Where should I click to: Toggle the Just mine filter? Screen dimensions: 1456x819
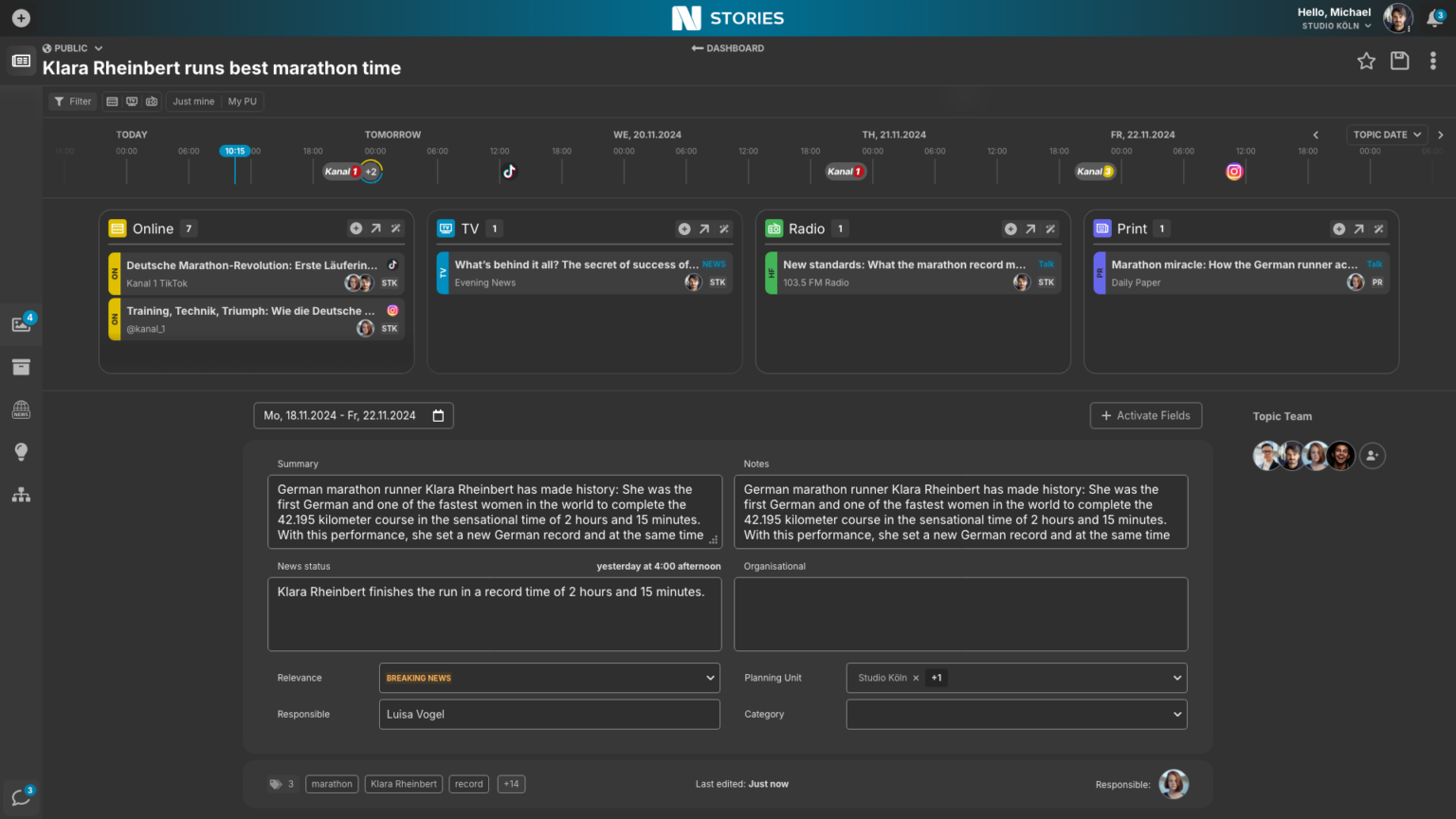click(x=193, y=101)
